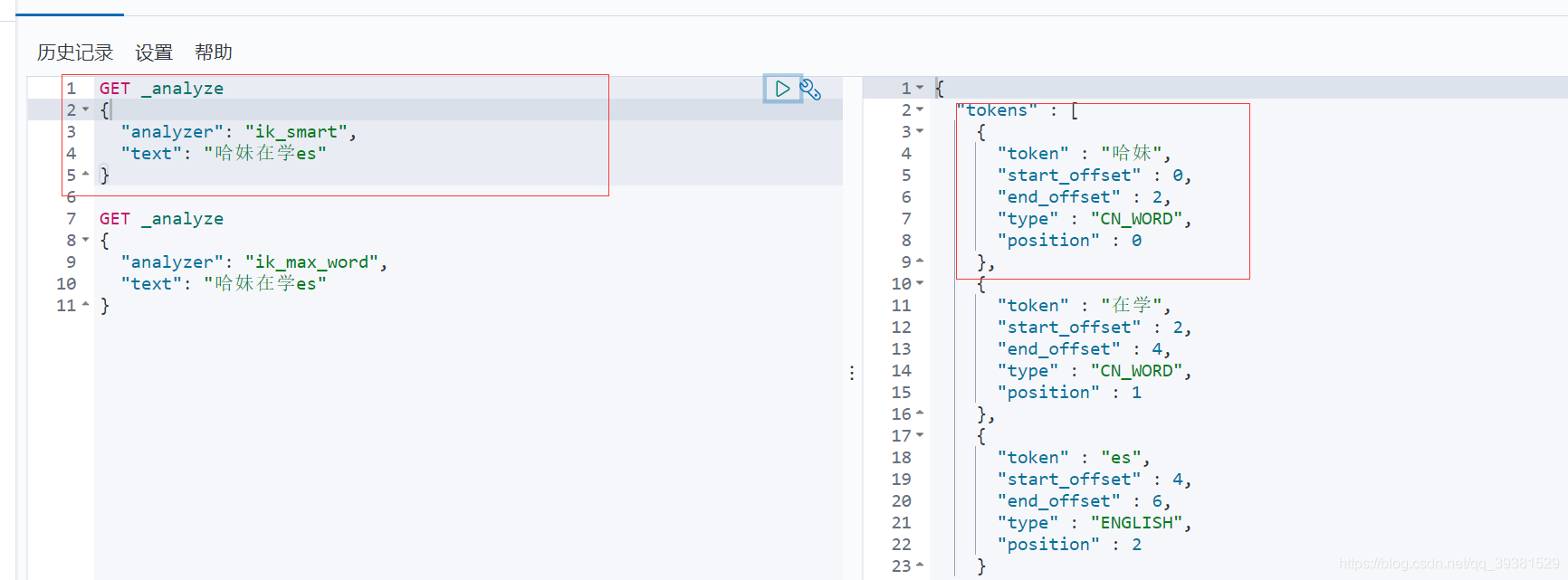
Task: Click end_offset : 2 on response line 6
Action: (1085, 197)
